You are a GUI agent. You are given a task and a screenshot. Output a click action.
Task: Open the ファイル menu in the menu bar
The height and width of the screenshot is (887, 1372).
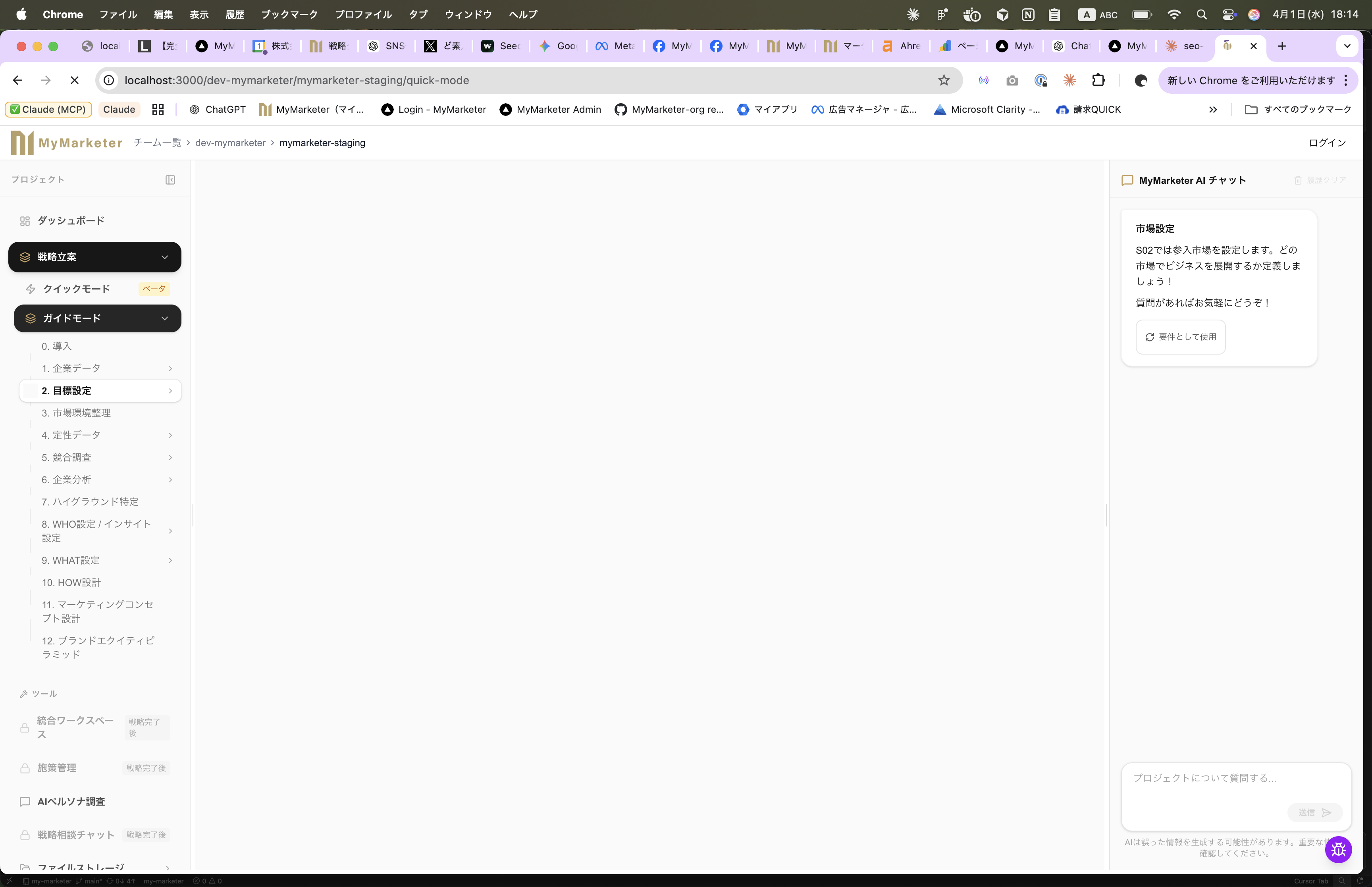(118, 14)
